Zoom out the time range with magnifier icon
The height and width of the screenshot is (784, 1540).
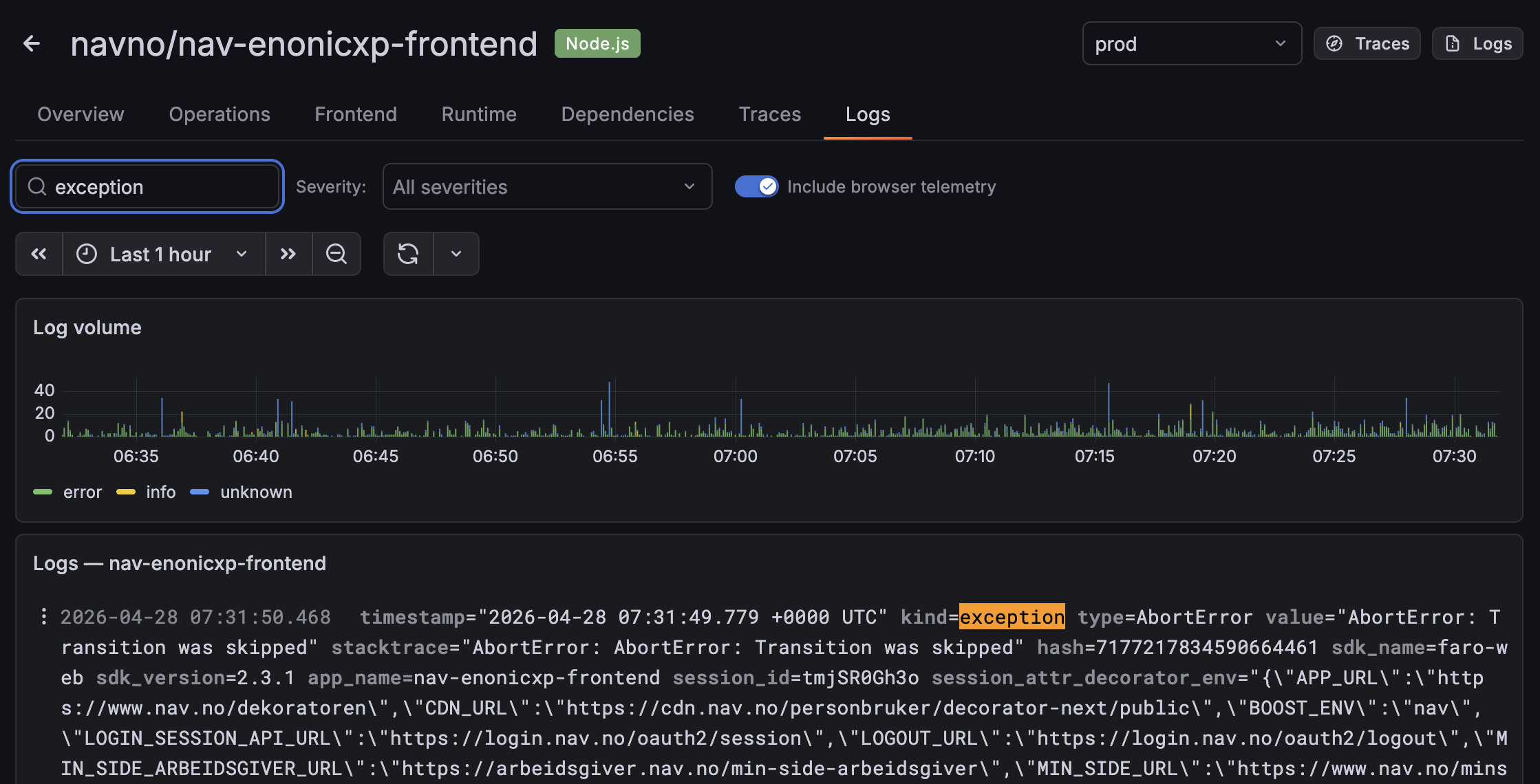coord(336,254)
